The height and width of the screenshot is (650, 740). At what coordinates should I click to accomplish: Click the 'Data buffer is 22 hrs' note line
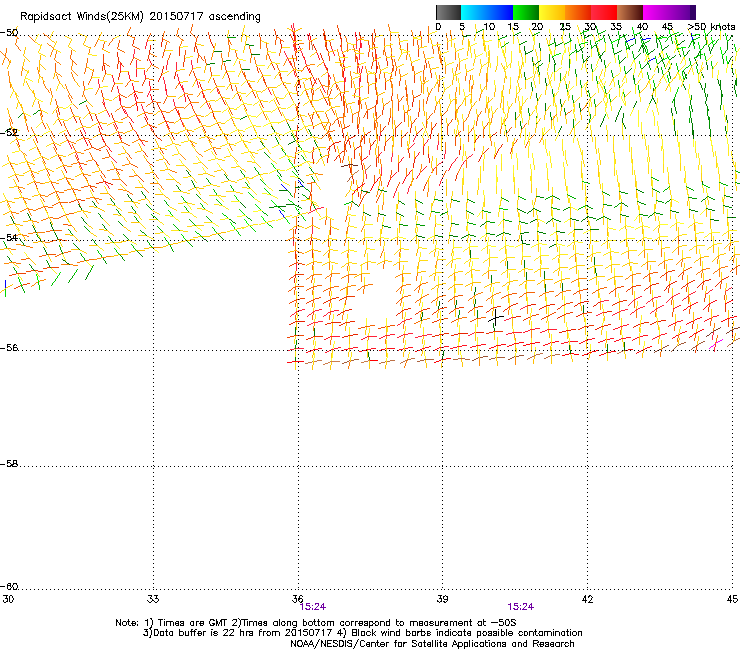[x=362, y=633]
